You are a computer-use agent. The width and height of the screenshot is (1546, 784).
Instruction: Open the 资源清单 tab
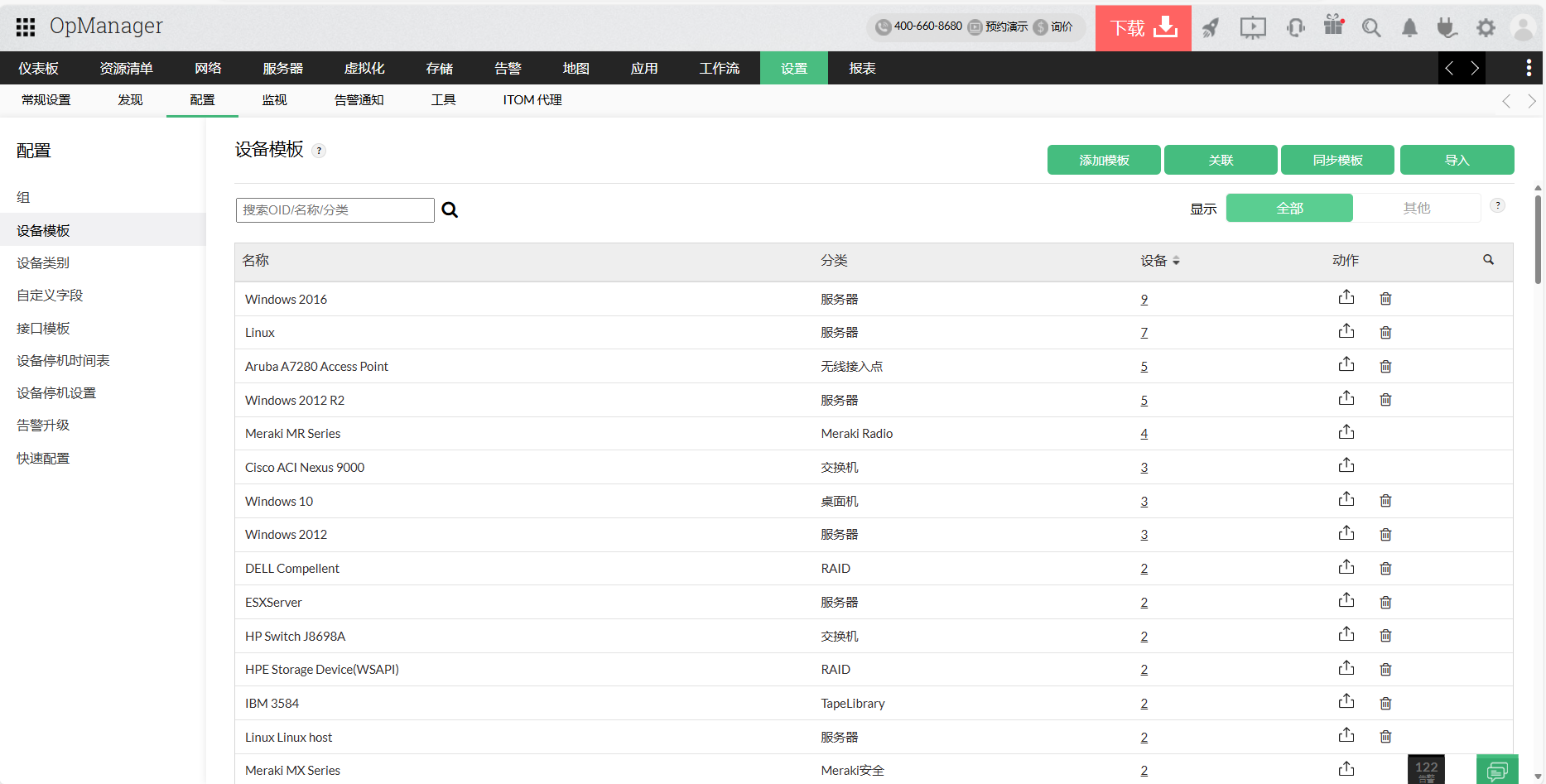click(126, 68)
